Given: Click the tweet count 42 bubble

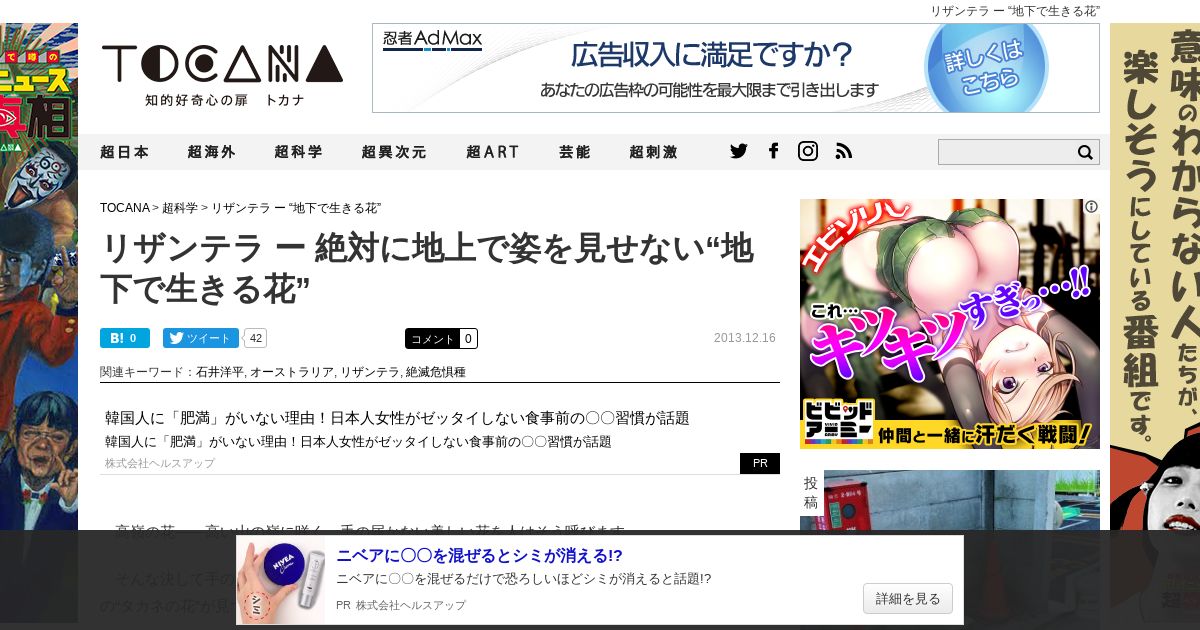Looking at the screenshot, I should pyautogui.click(x=256, y=338).
